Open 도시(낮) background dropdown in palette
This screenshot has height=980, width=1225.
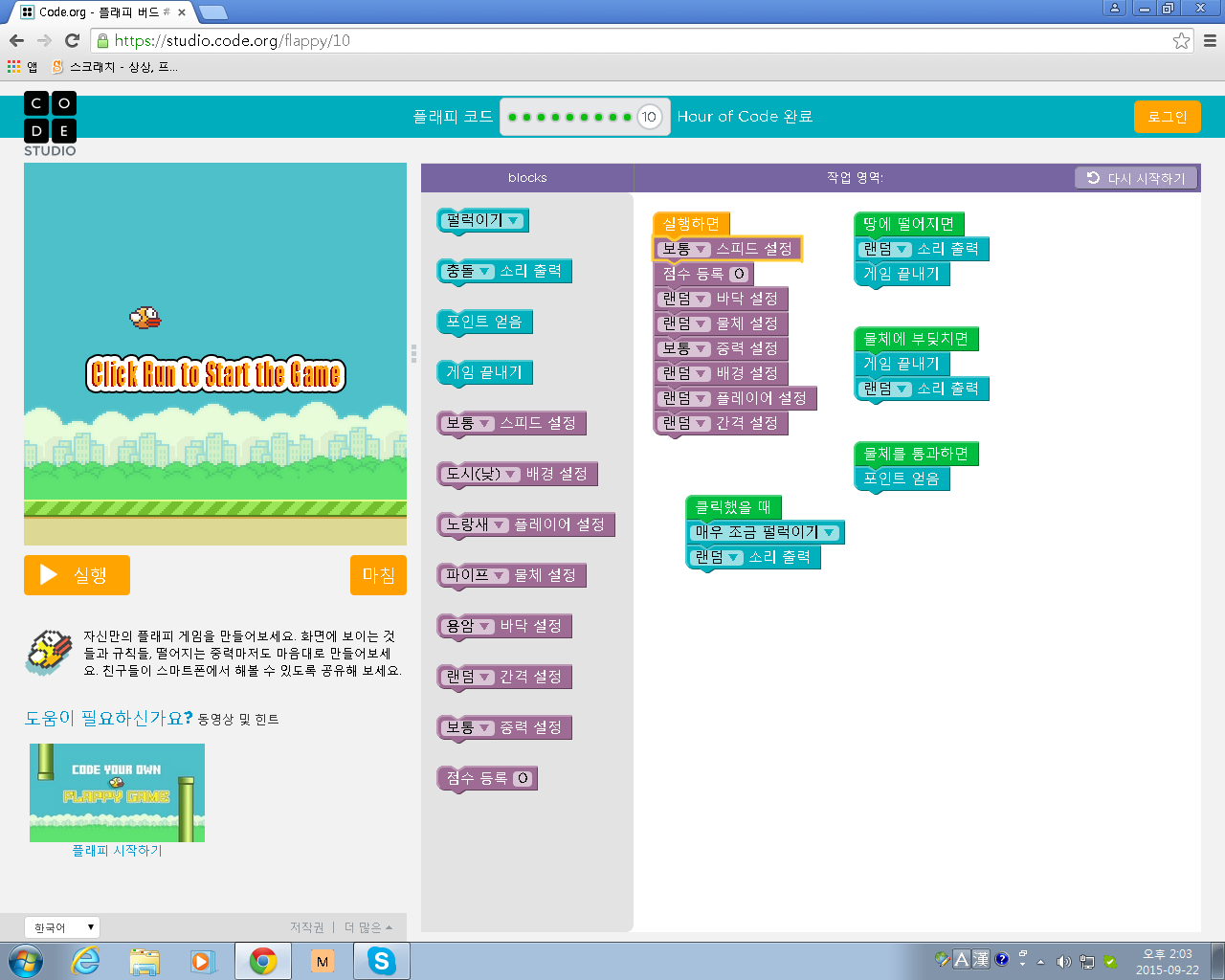[x=481, y=474]
